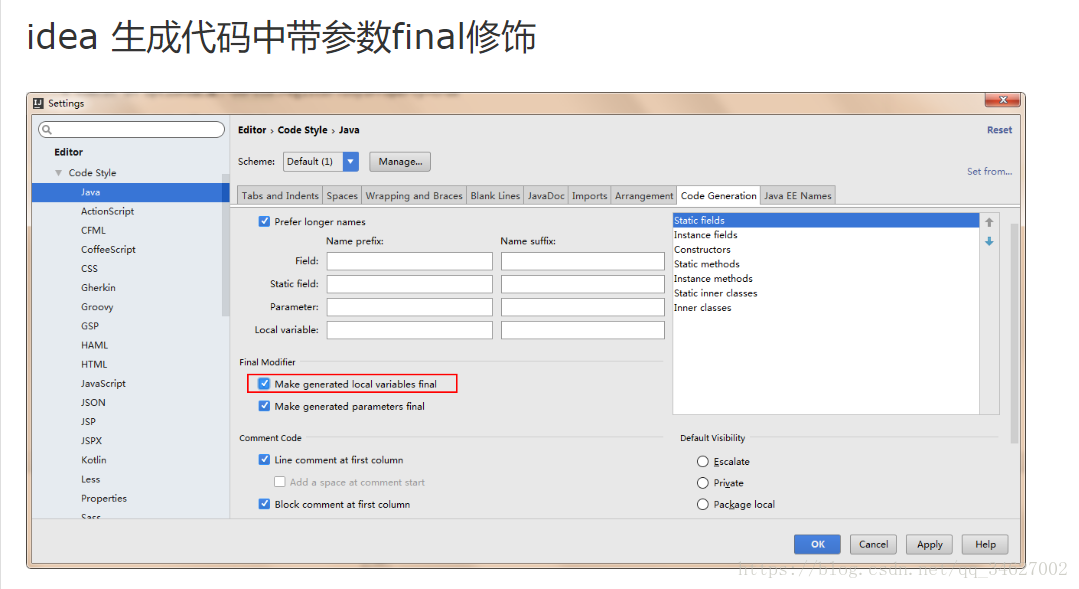Click the Set from... link

(x=990, y=171)
